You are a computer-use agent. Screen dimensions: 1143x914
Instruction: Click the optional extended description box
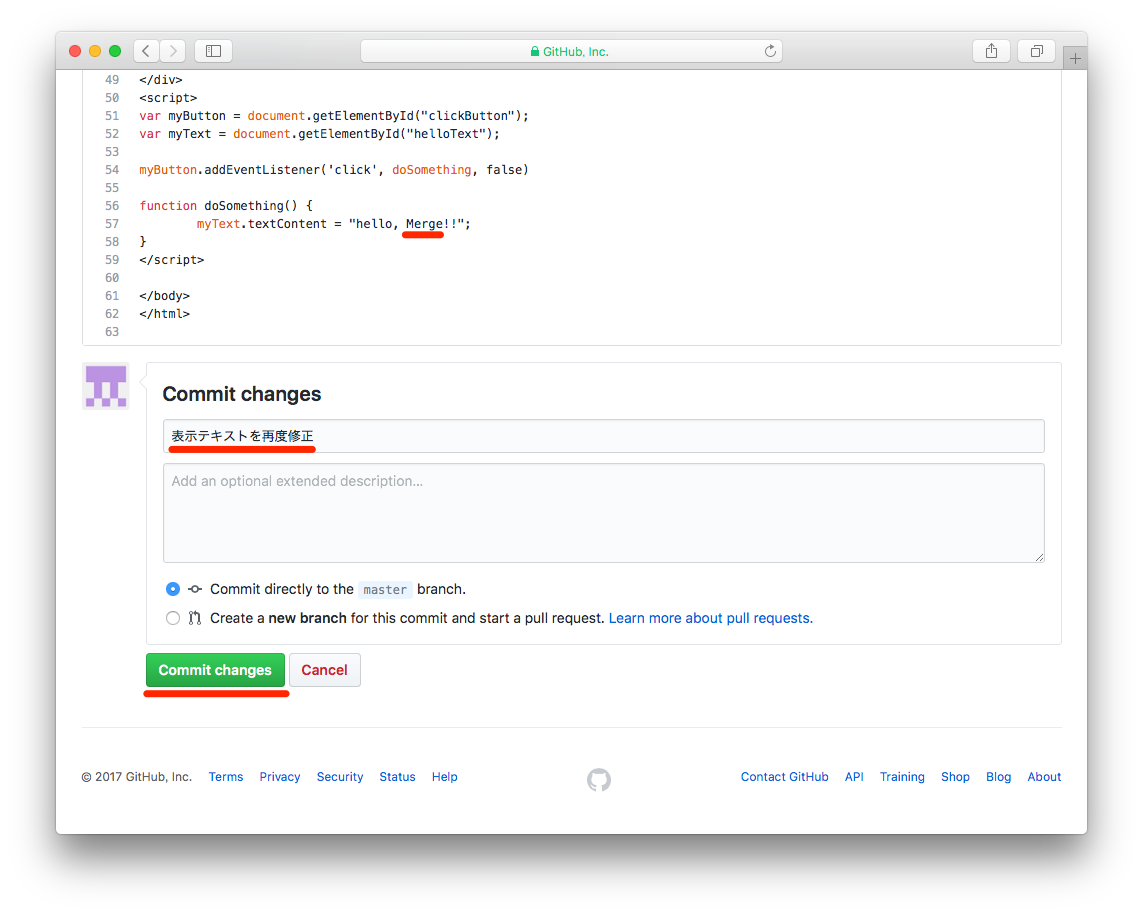point(604,512)
